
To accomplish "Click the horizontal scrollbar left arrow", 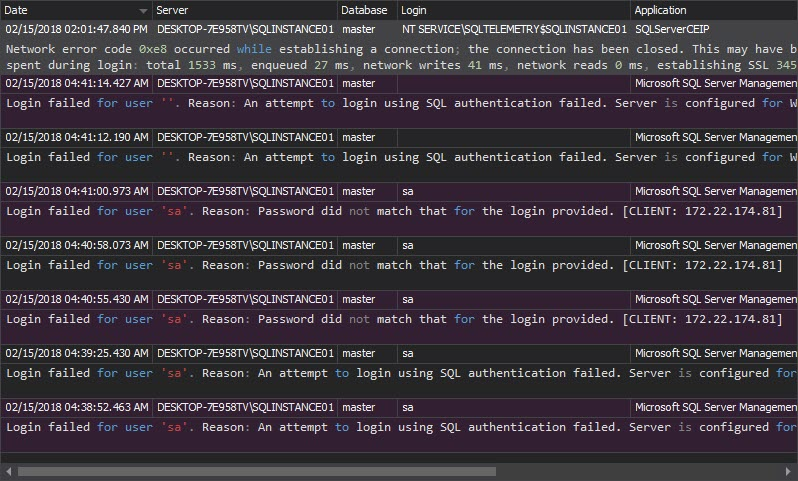I will coord(9,471).
